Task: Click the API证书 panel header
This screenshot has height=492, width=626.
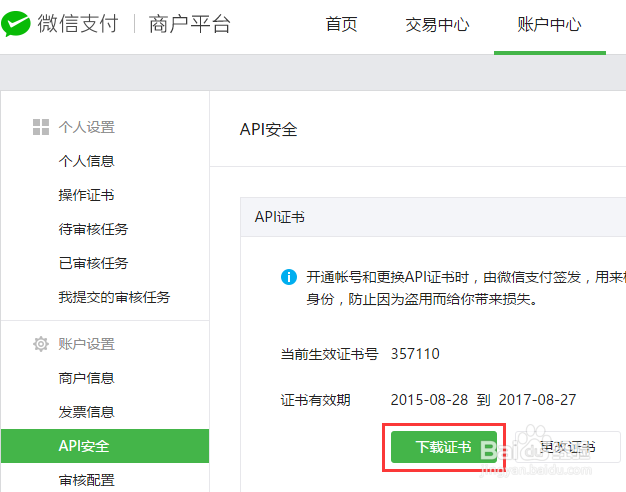Action: 433,217
